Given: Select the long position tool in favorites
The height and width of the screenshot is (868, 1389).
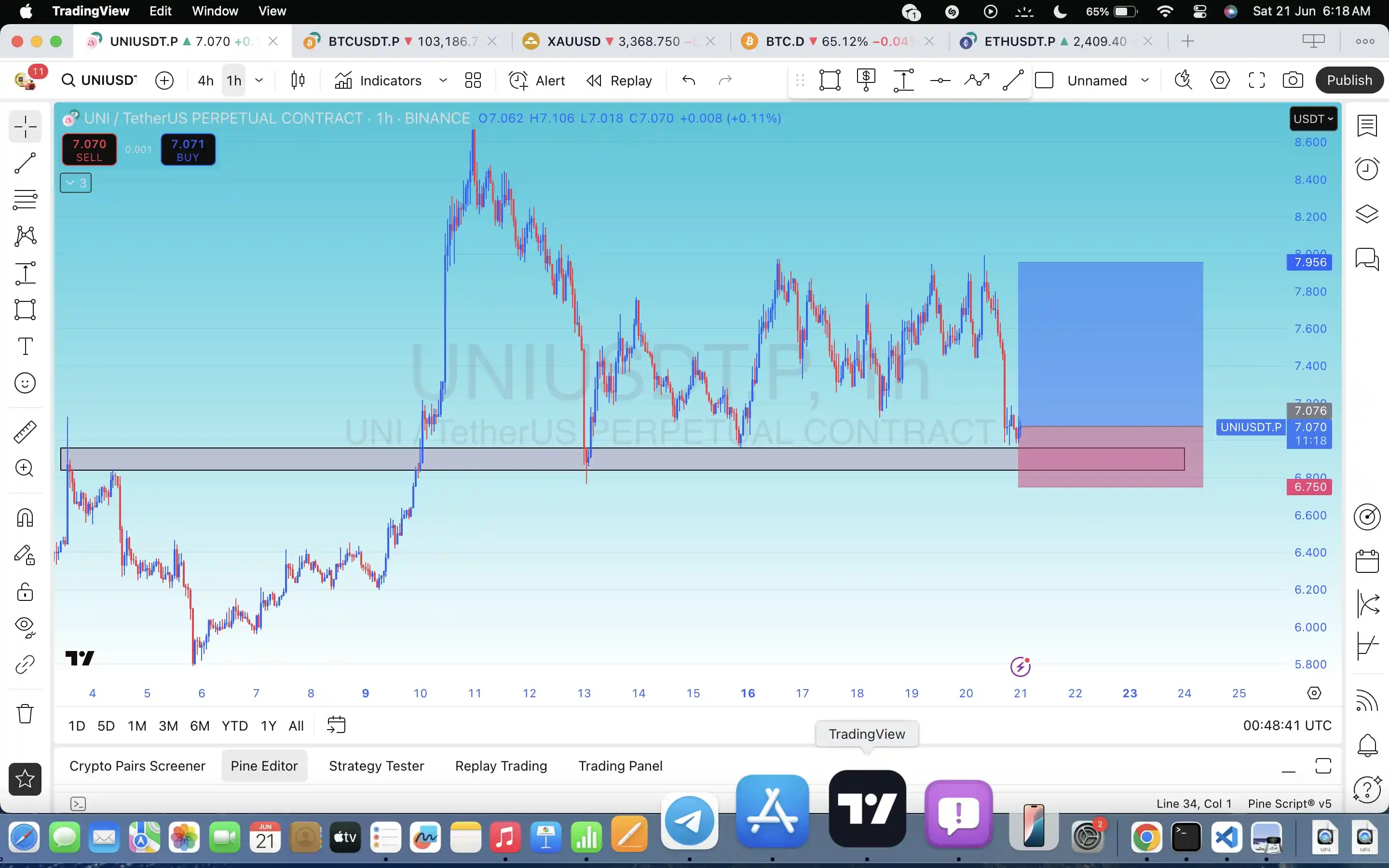Looking at the screenshot, I should (x=866, y=81).
